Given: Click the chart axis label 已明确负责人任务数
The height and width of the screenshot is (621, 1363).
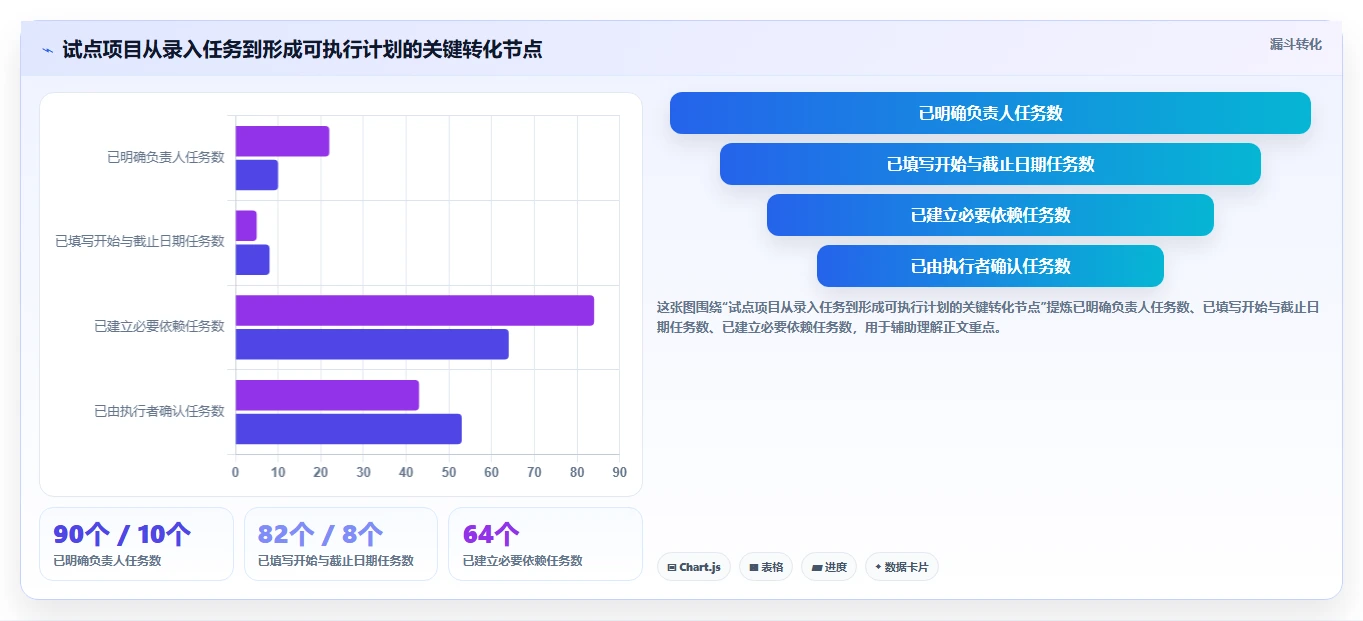Looking at the screenshot, I should click(x=166, y=157).
